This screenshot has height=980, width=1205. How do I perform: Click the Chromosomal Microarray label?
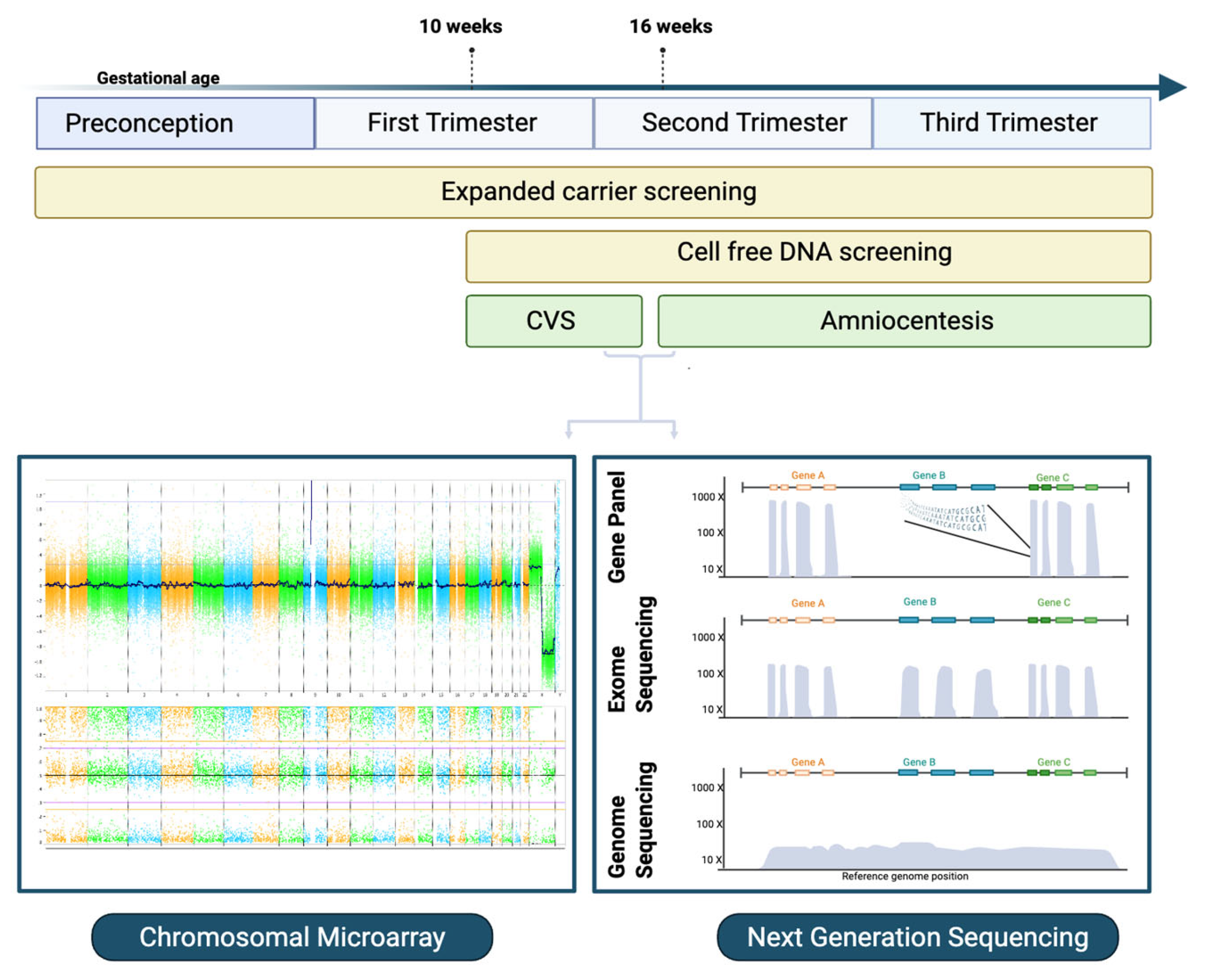click(292, 936)
